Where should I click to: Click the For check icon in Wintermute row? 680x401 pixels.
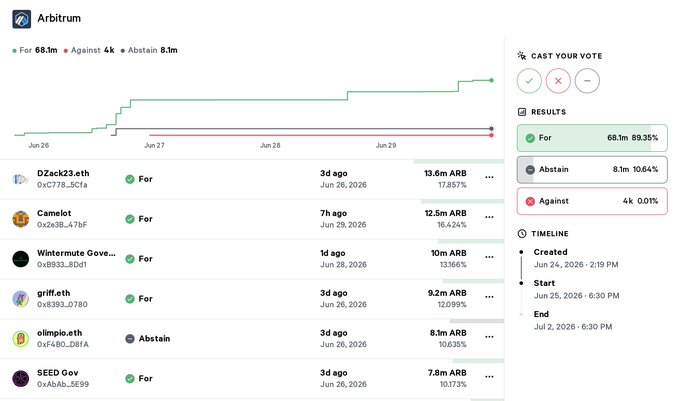click(130, 259)
